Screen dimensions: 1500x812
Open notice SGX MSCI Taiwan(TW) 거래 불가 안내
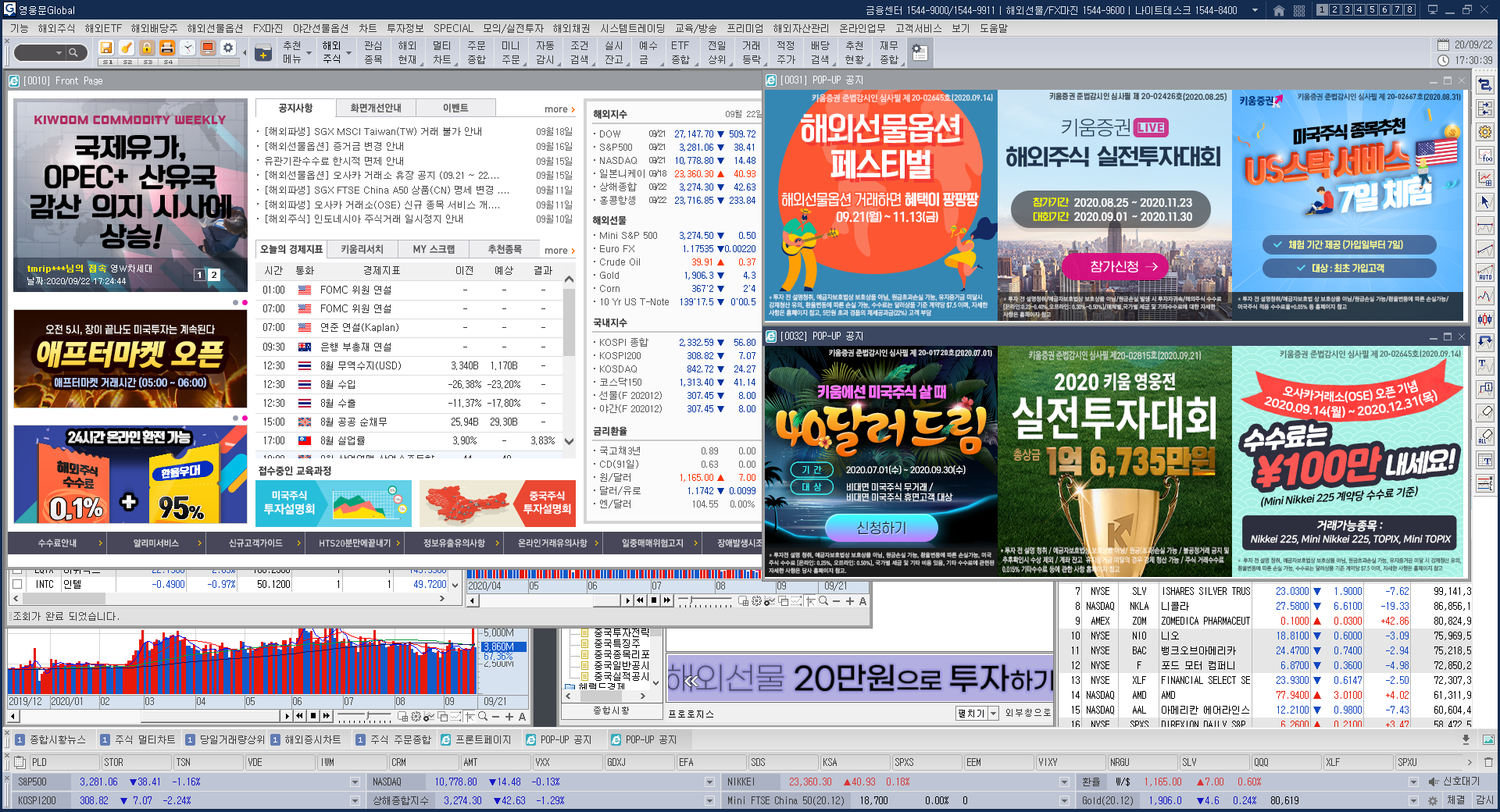tap(373, 131)
